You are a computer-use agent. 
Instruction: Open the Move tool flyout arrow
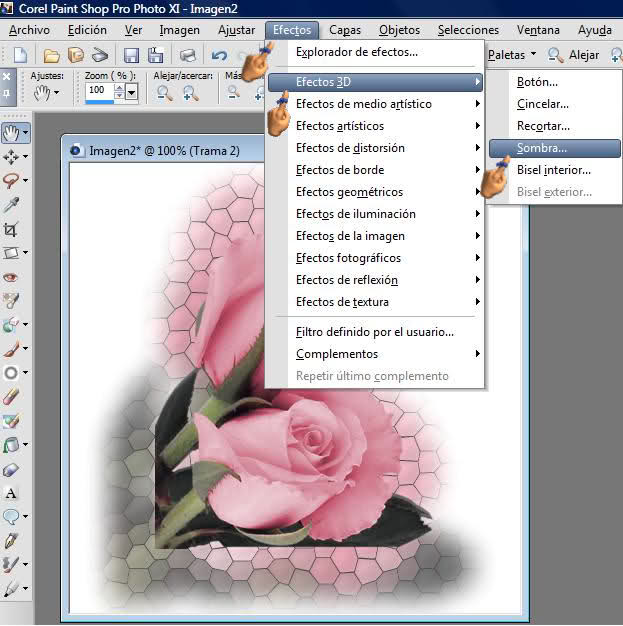(x=26, y=156)
